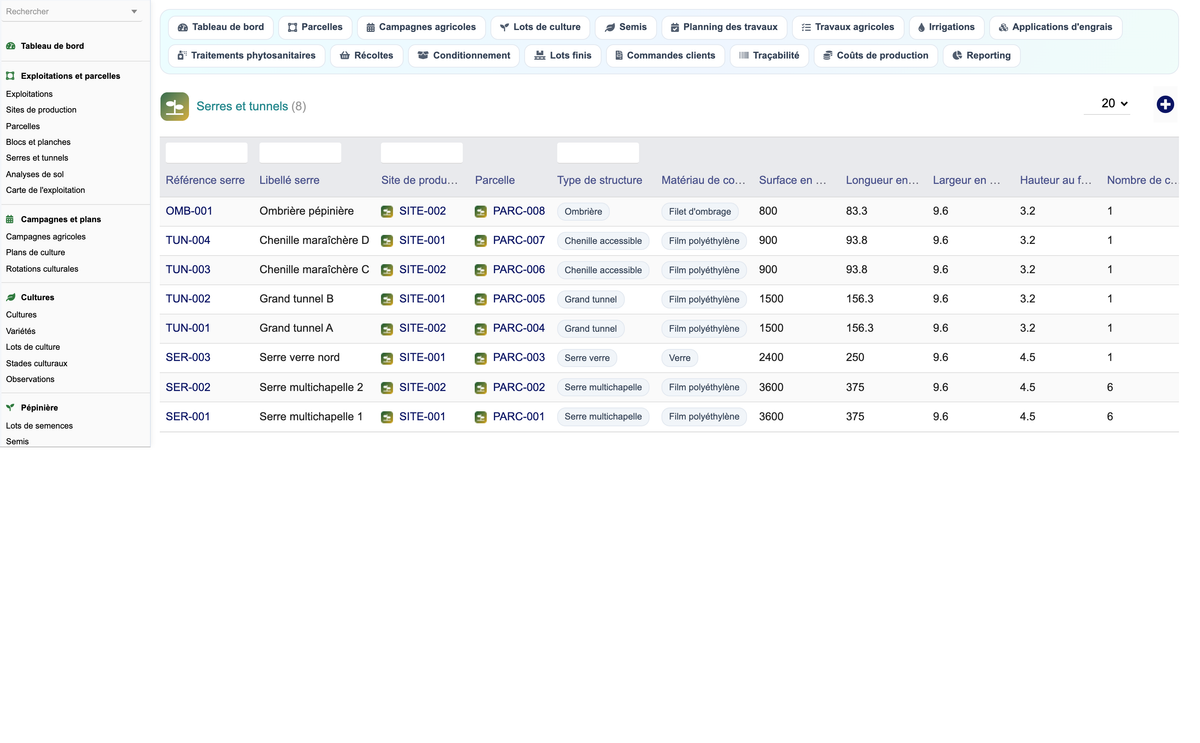Open the Irrigations tab
Image resolution: width=1200 pixels, height=743 pixels.
point(946,27)
